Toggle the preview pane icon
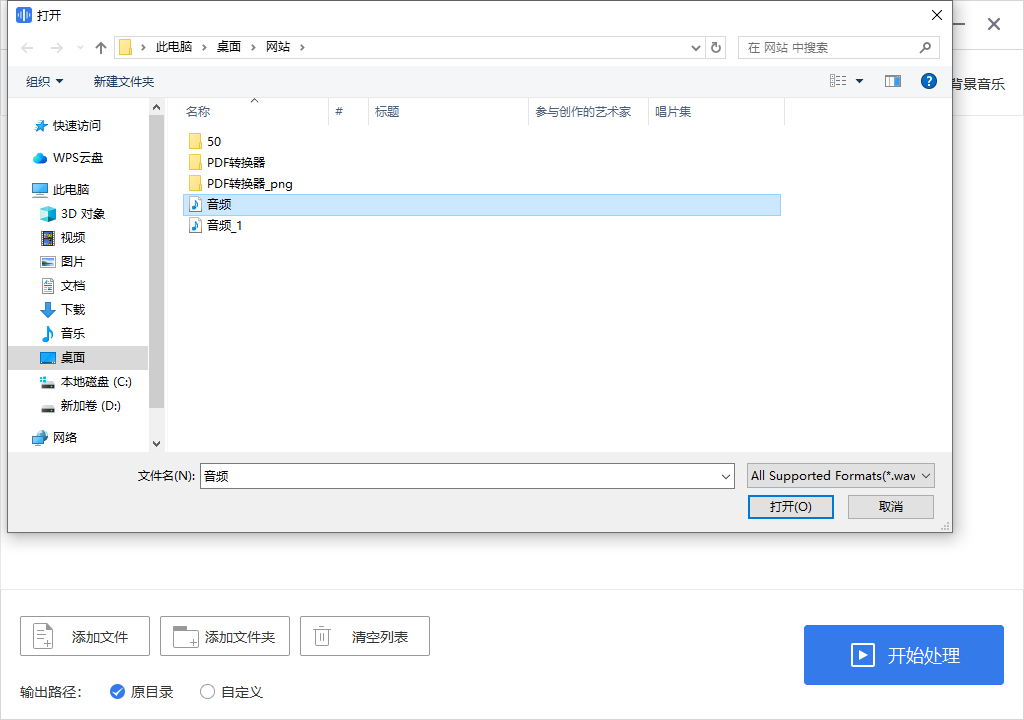The width and height of the screenshot is (1024, 720). [893, 81]
